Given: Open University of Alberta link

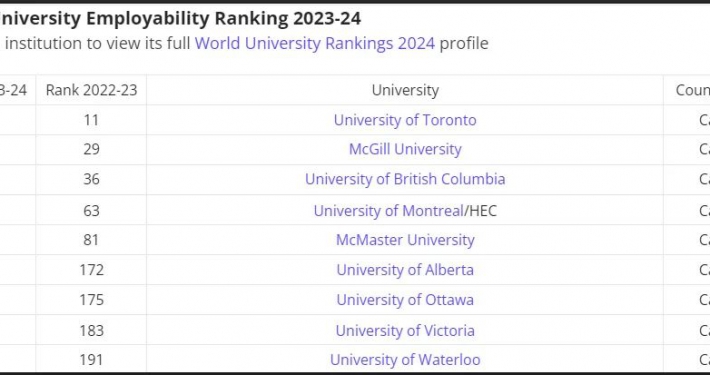Looking at the screenshot, I should pyautogui.click(x=405, y=270).
